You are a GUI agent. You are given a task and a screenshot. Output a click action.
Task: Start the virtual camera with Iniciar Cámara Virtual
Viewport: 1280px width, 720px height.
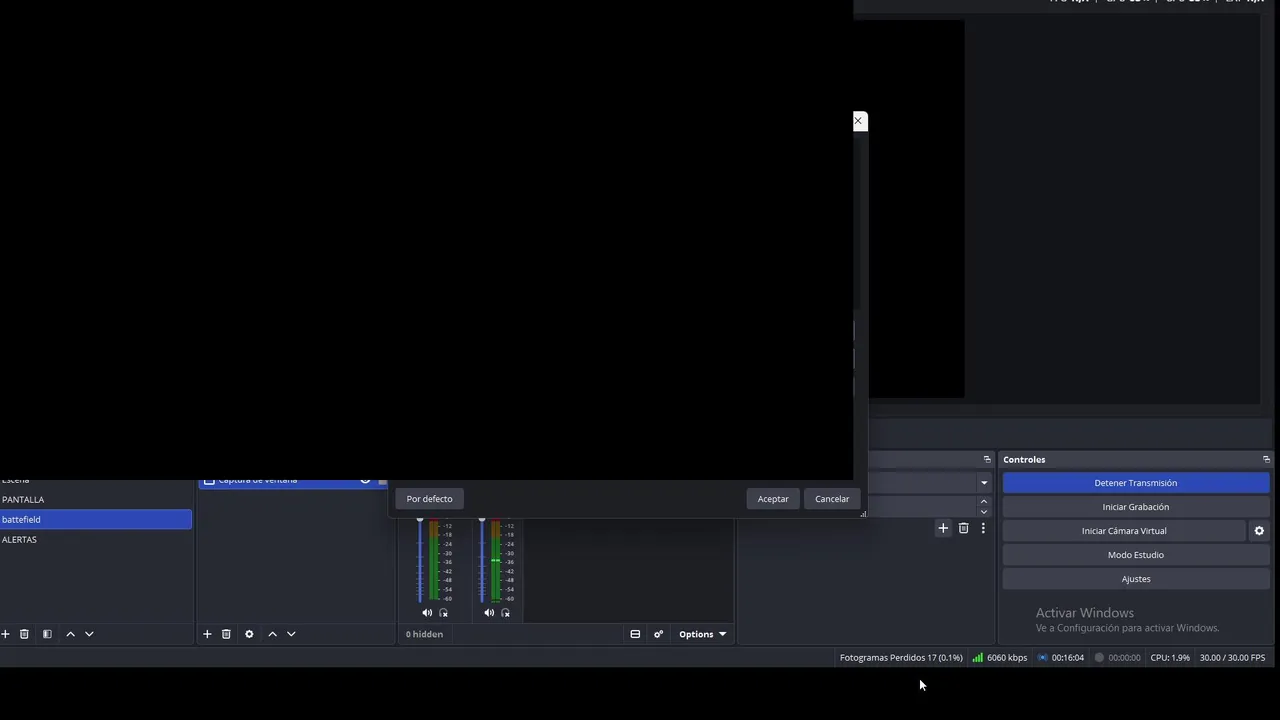[x=1124, y=531]
